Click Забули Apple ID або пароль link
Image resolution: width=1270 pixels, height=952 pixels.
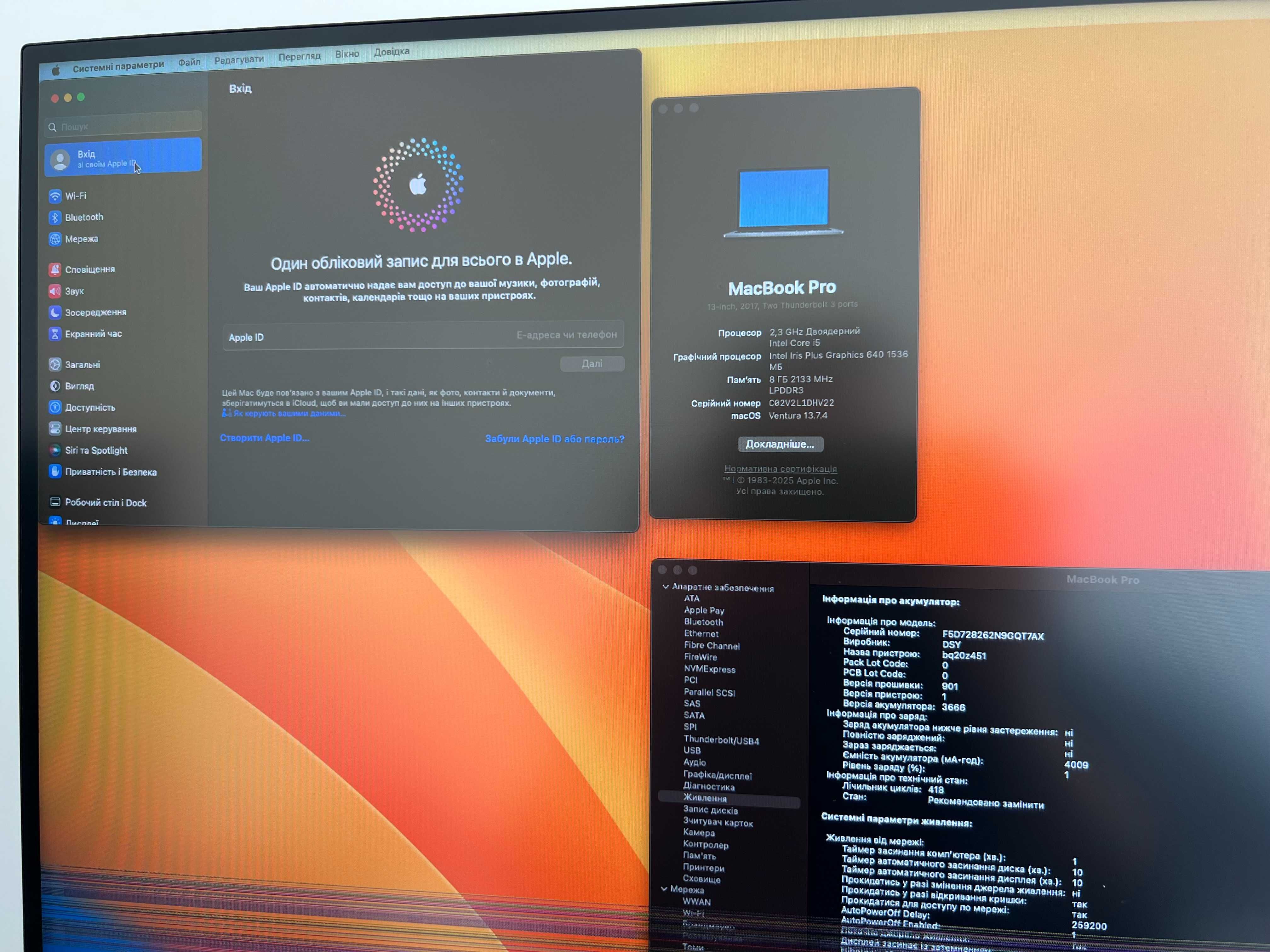(x=555, y=439)
